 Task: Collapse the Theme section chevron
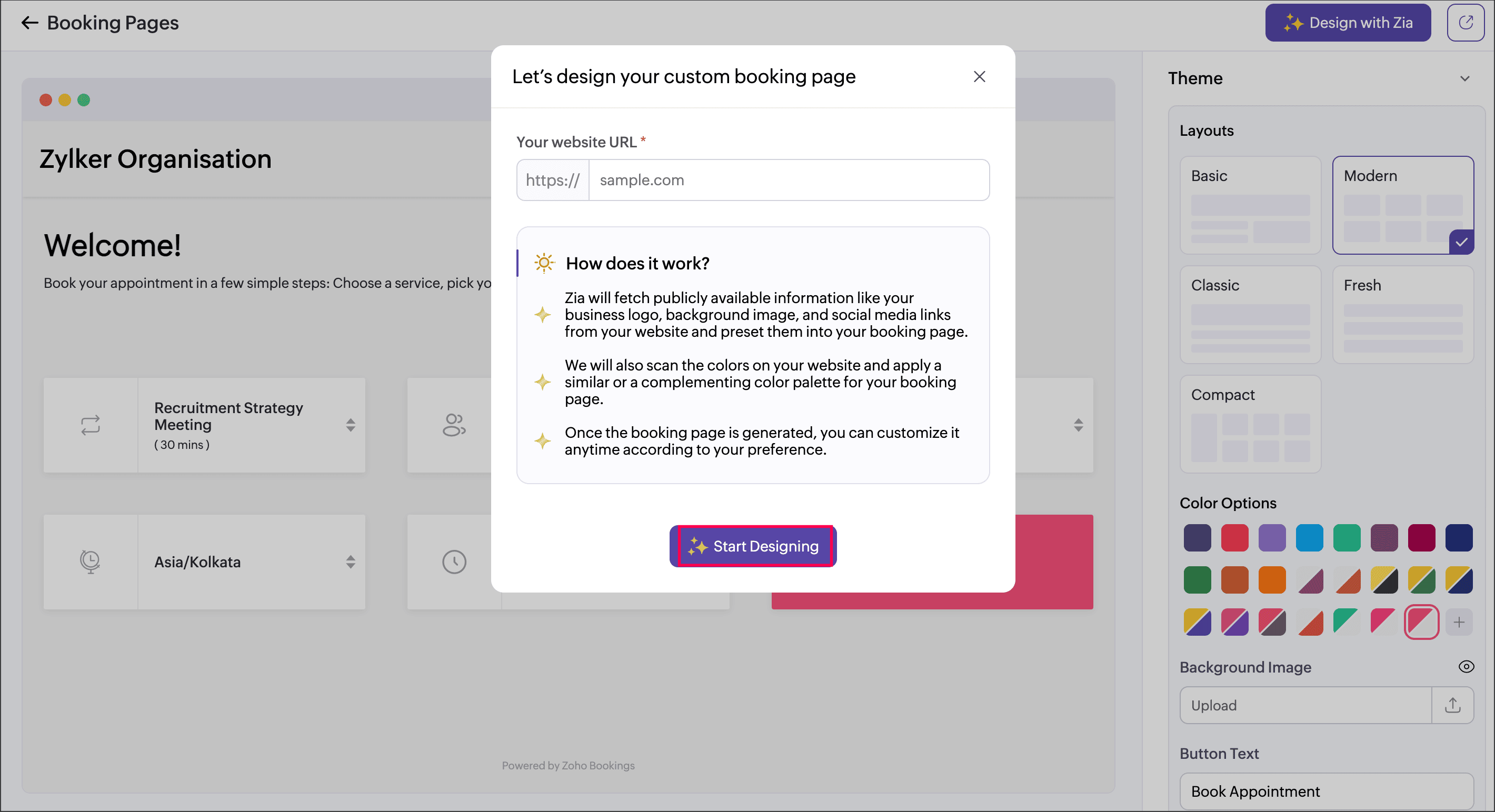pos(1464,78)
